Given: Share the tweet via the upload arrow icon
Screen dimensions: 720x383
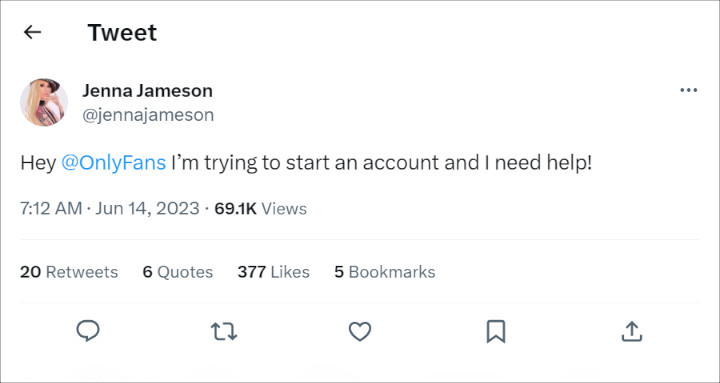Looking at the screenshot, I should pyautogui.click(x=632, y=331).
